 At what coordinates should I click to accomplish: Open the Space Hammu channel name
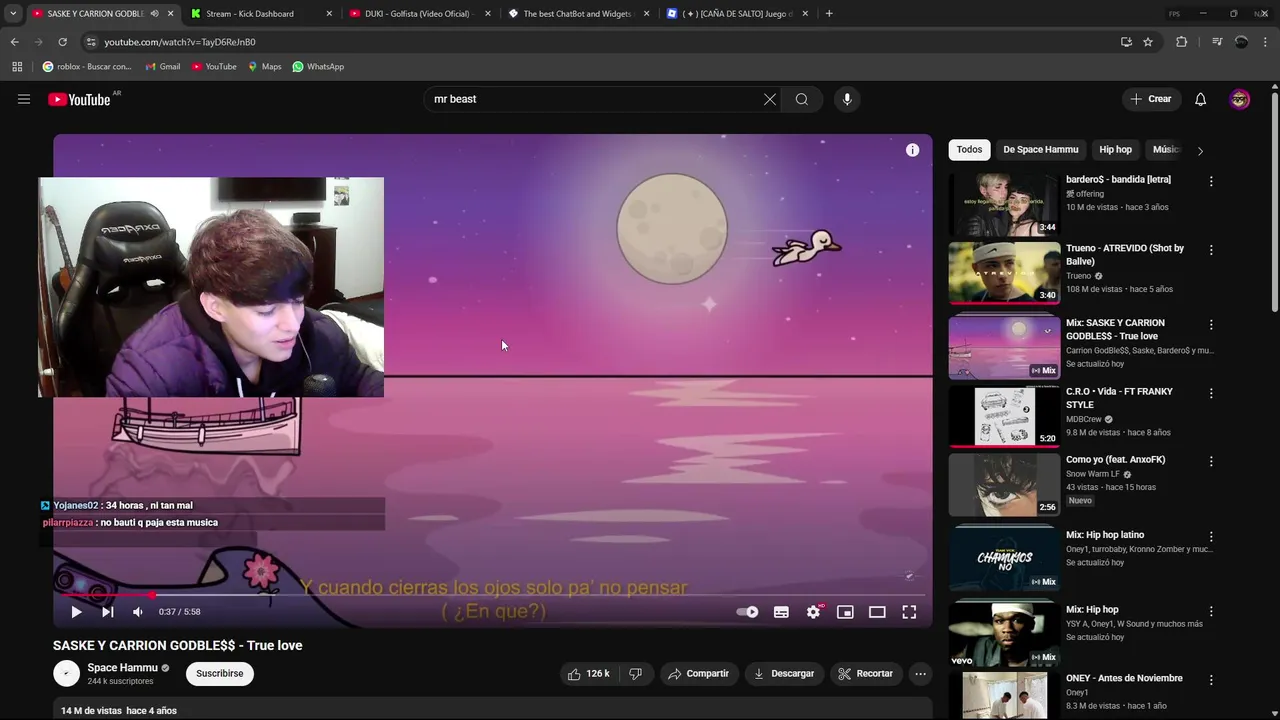point(122,668)
